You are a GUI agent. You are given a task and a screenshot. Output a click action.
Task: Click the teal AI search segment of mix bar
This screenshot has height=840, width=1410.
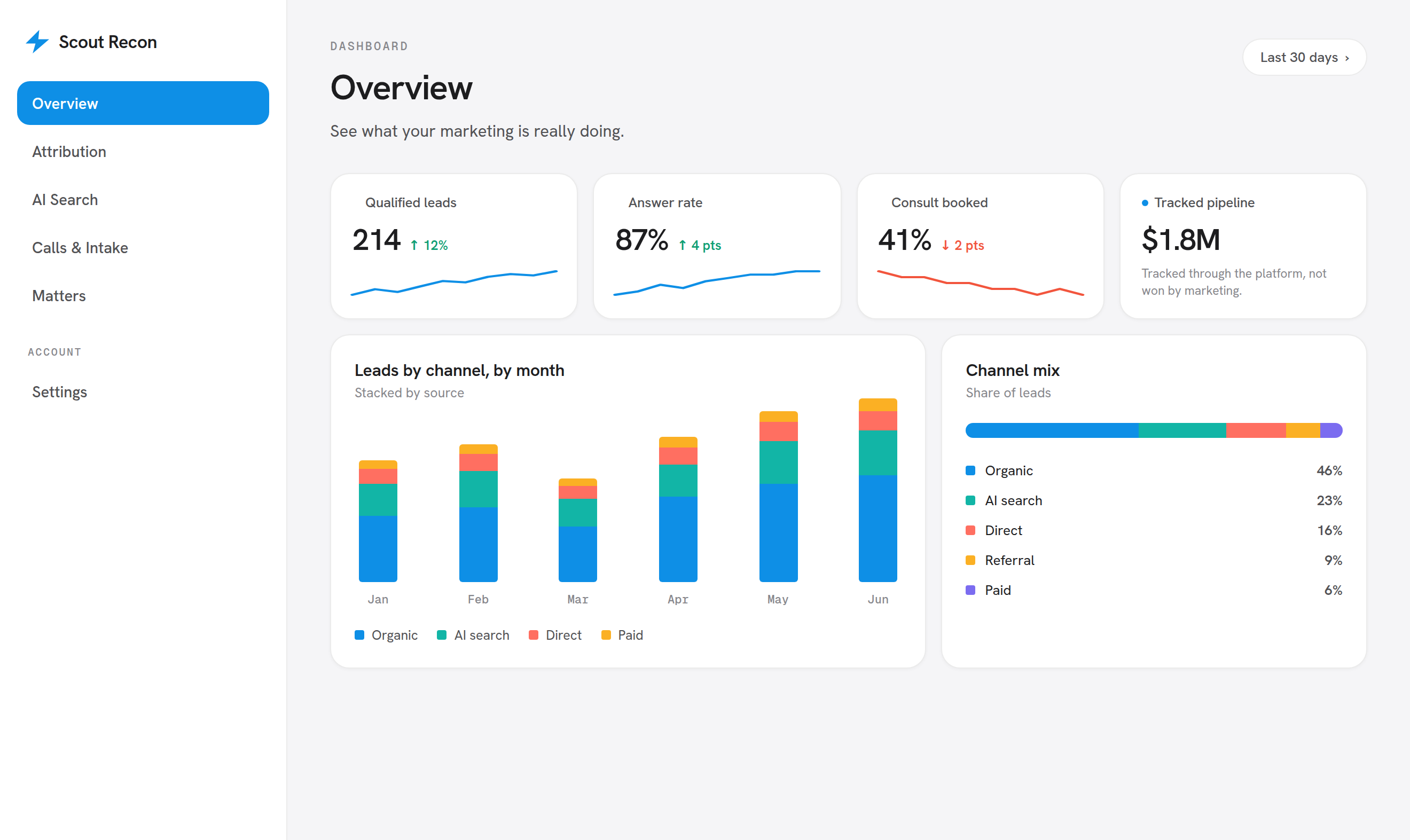tap(1182, 430)
